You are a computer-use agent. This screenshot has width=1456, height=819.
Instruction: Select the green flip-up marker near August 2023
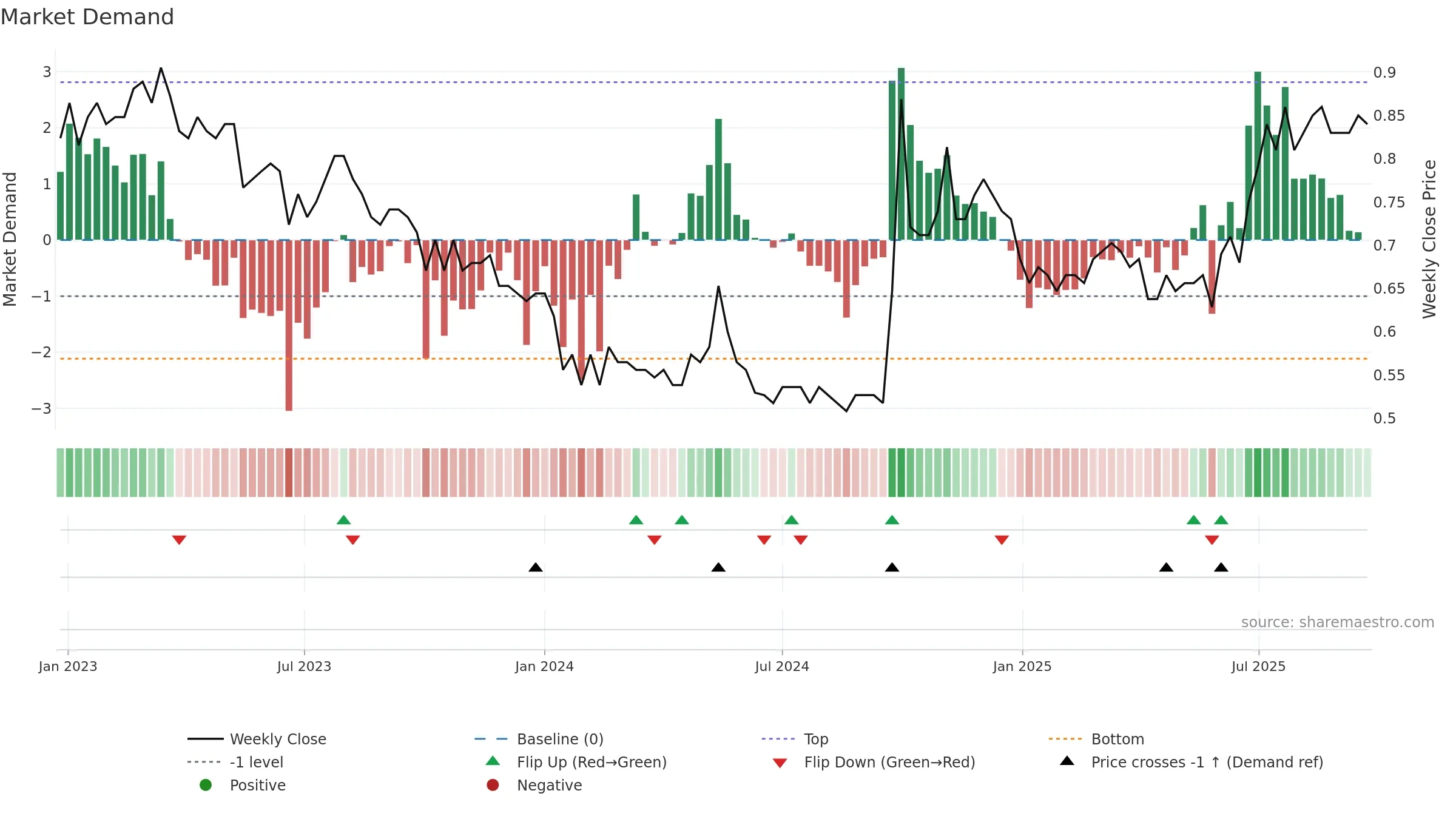pyautogui.click(x=344, y=520)
